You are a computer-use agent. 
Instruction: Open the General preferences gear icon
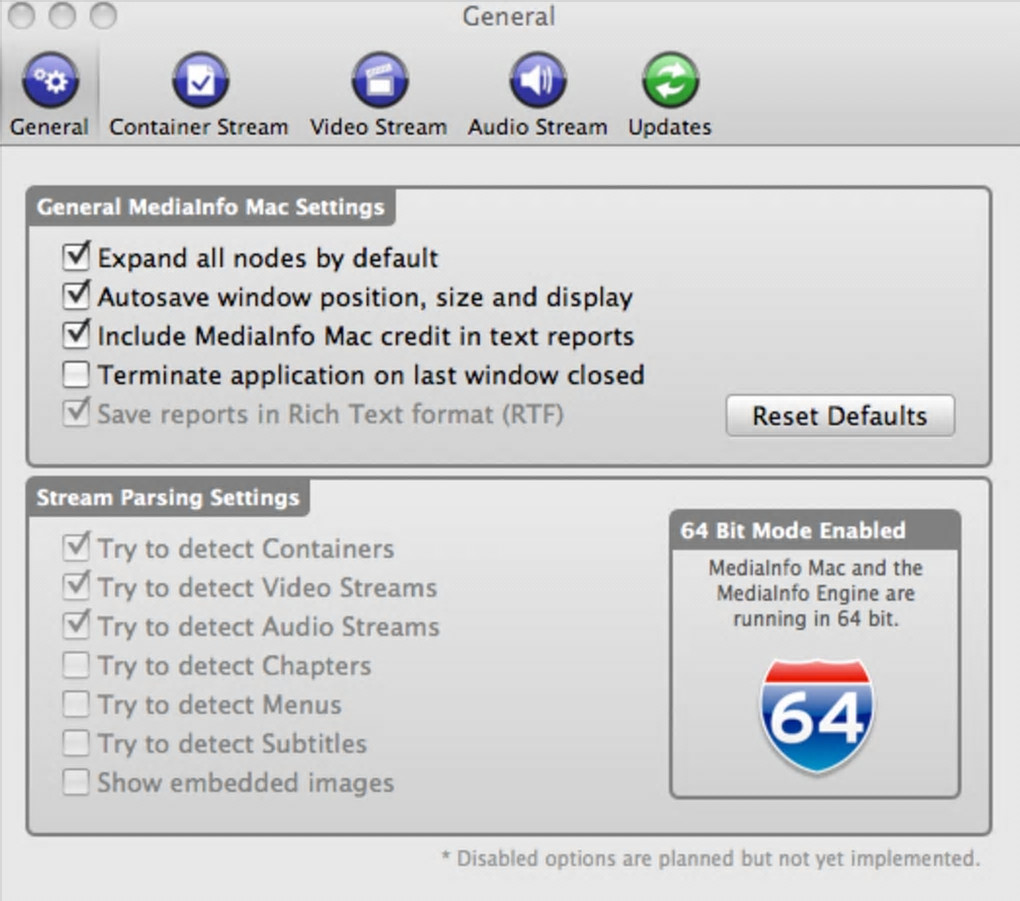[x=51, y=81]
